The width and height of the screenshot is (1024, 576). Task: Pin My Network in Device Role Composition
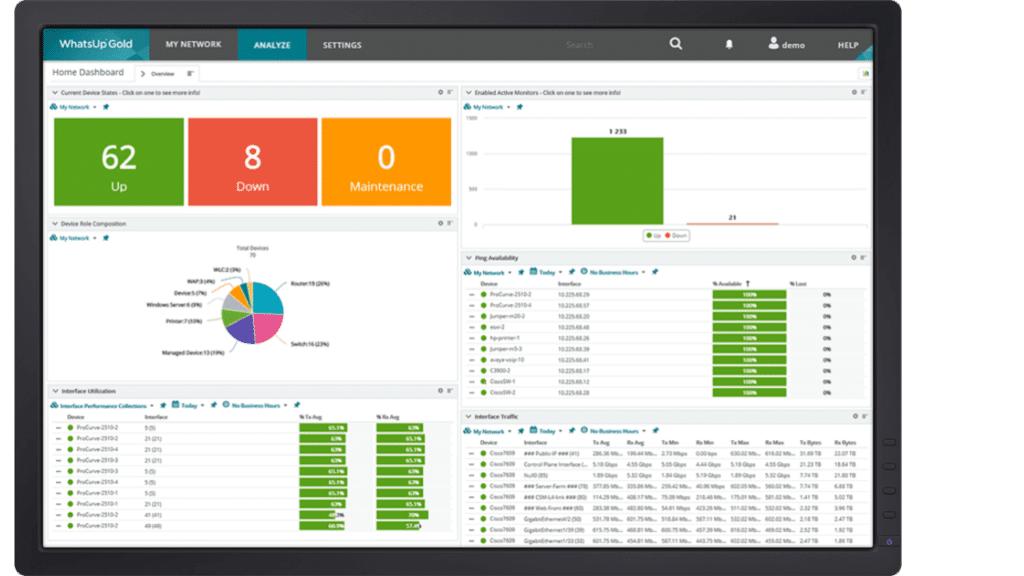pos(106,238)
